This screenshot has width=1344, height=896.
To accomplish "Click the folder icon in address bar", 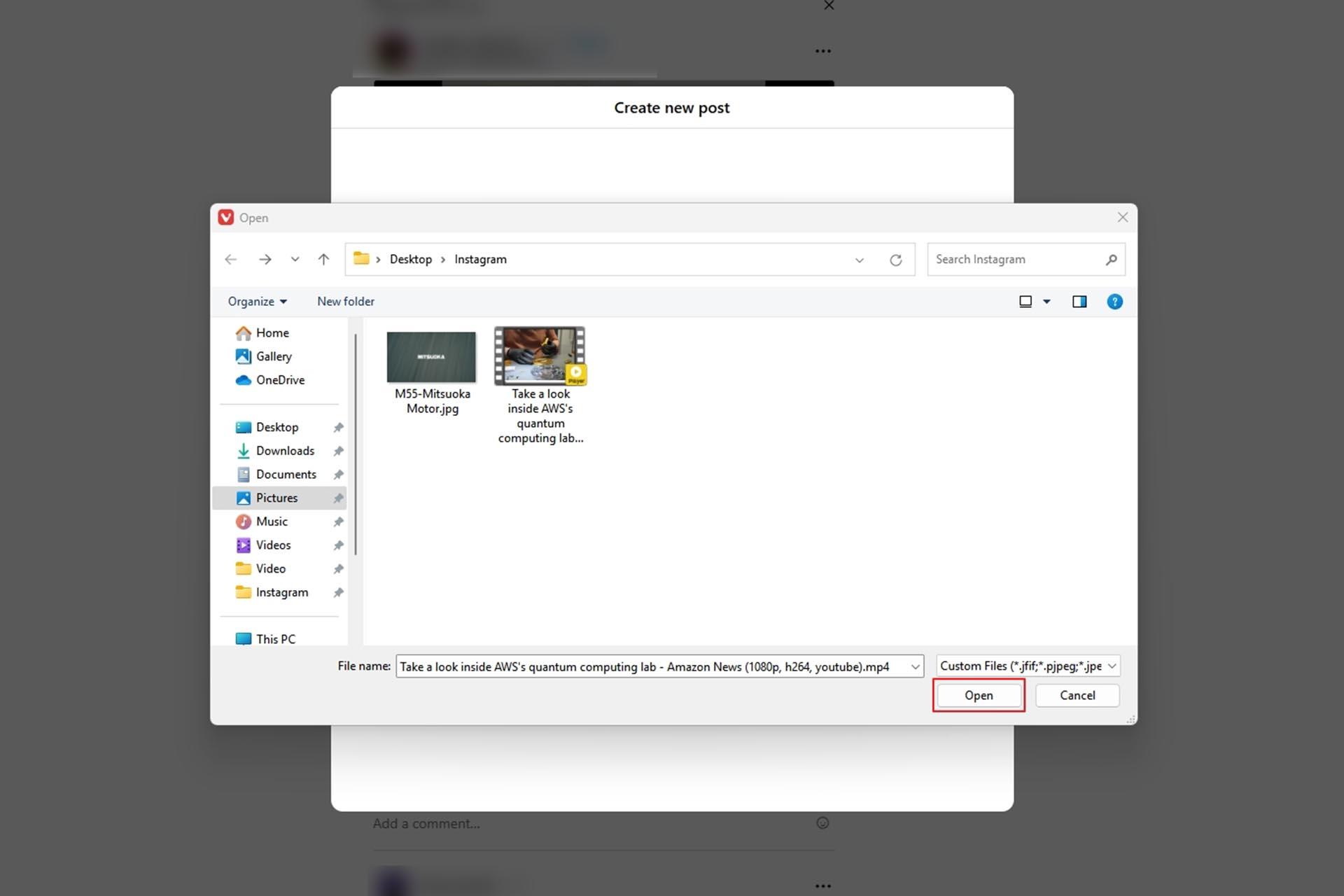I will [x=361, y=259].
